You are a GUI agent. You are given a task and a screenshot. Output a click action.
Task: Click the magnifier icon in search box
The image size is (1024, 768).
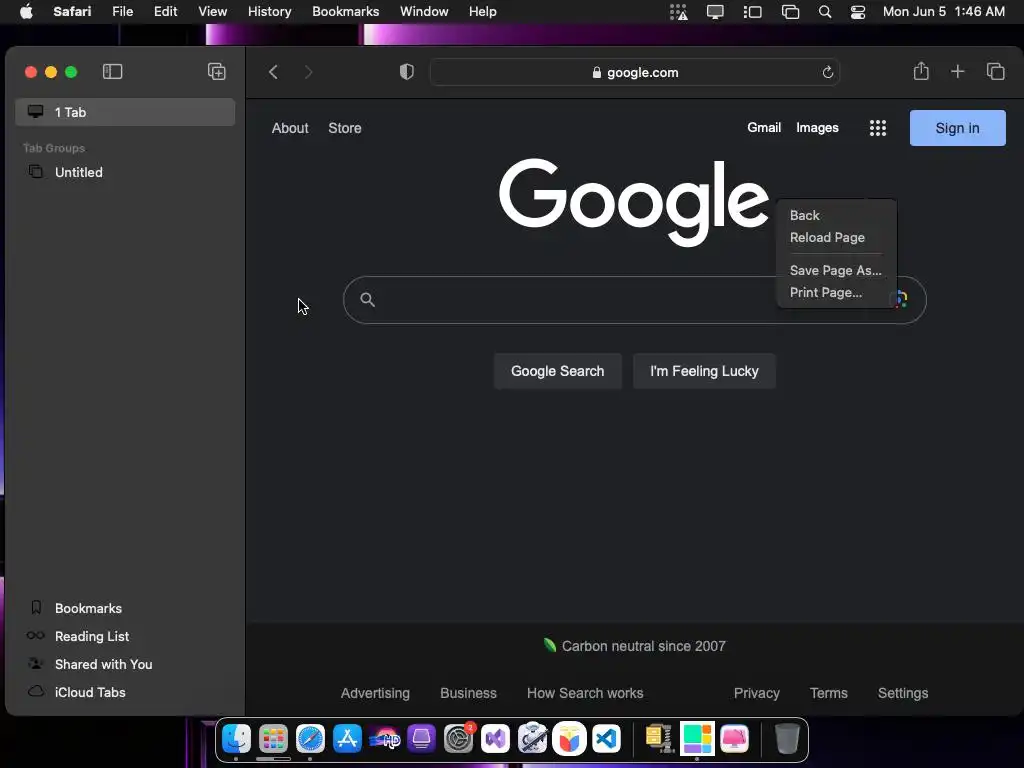pyautogui.click(x=368, y=300)
